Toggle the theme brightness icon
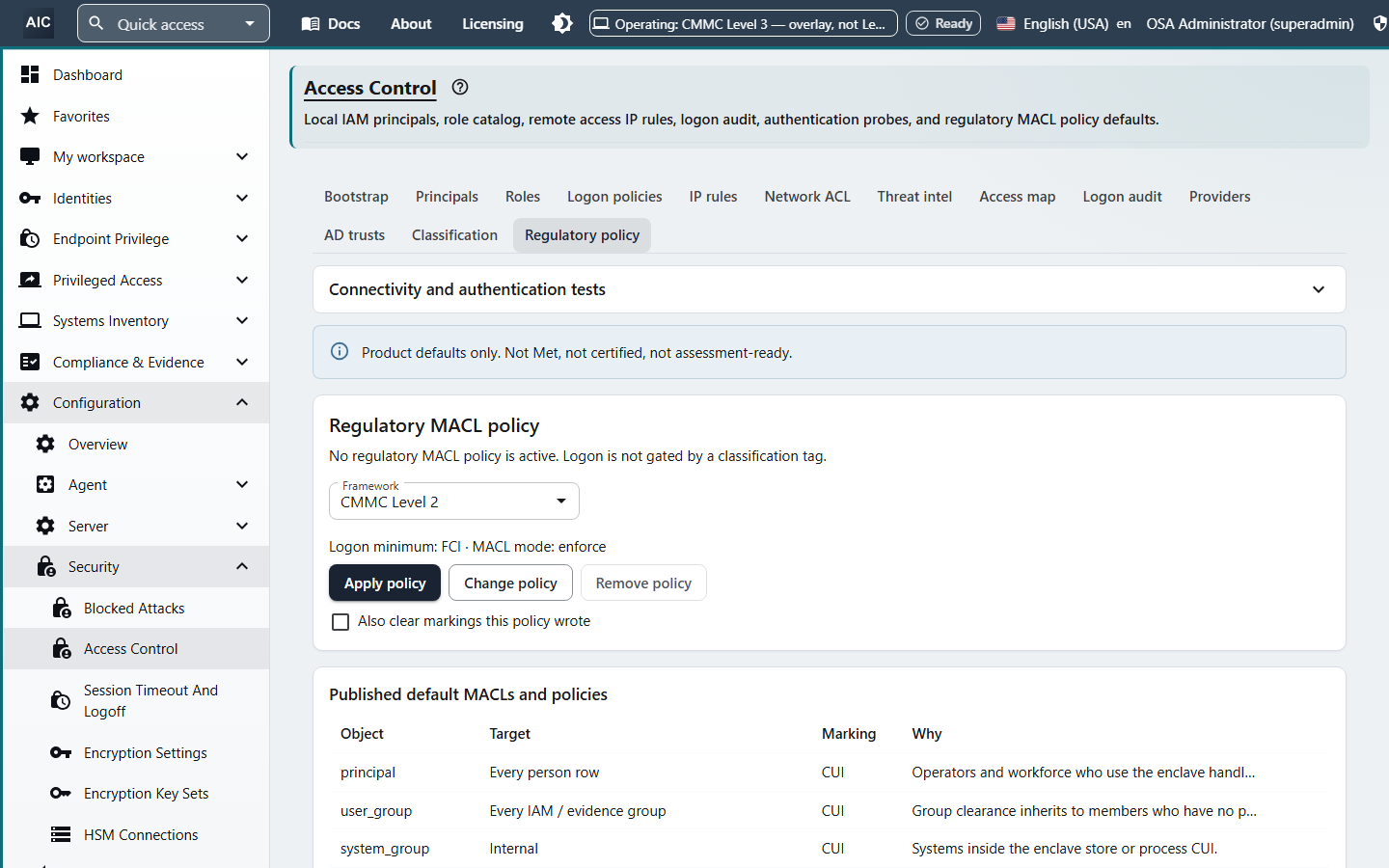This screenshot has height=868, width=1389. point(562,23)
